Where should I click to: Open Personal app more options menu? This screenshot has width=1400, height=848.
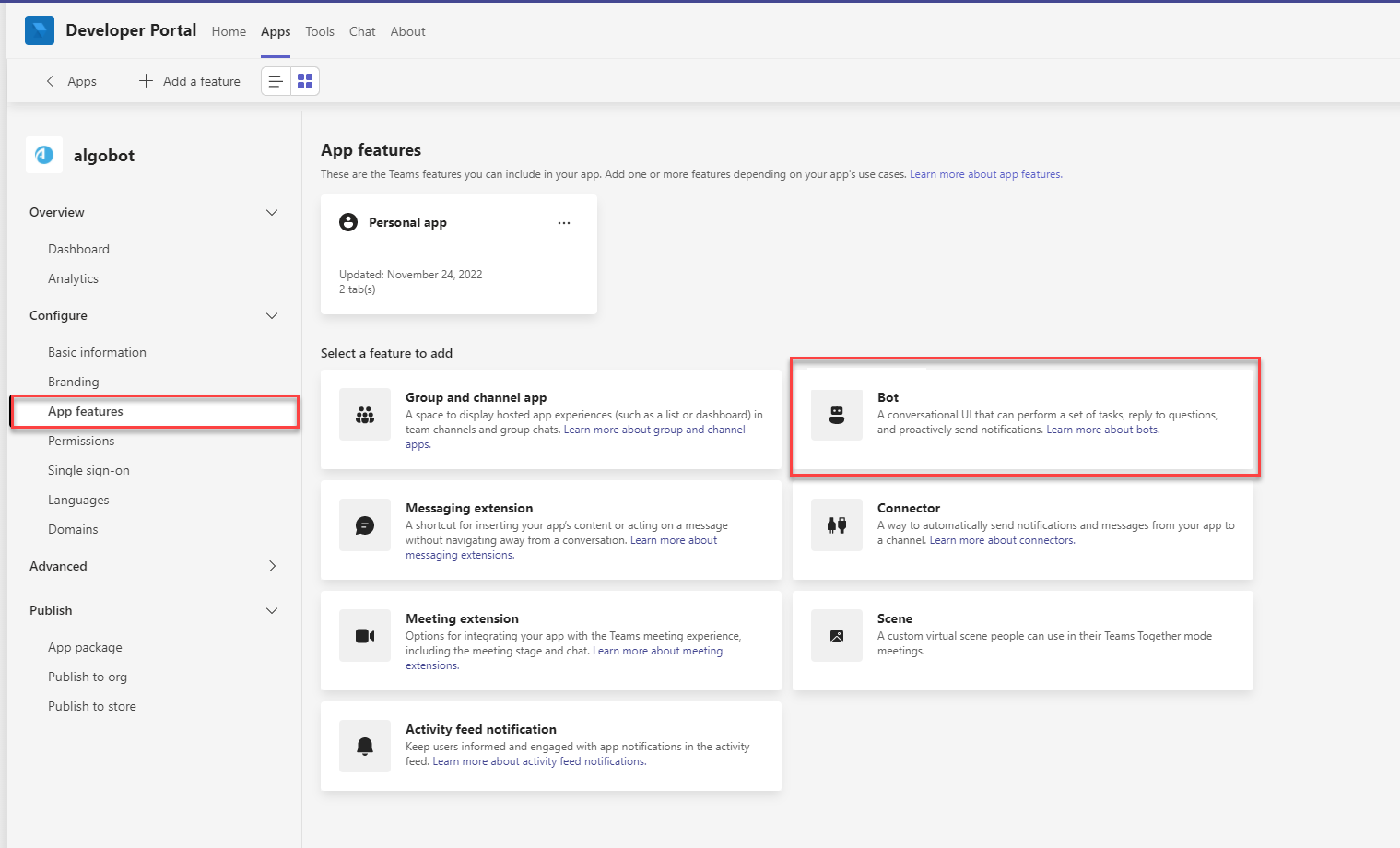(x=564, y=223)
